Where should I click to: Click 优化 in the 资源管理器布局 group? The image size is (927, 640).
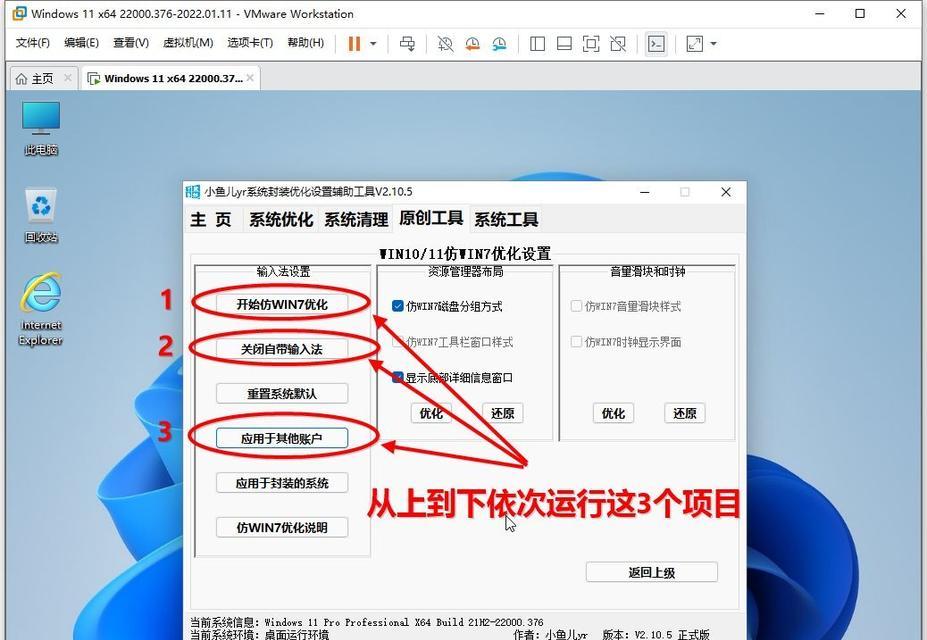pos(431,413)
